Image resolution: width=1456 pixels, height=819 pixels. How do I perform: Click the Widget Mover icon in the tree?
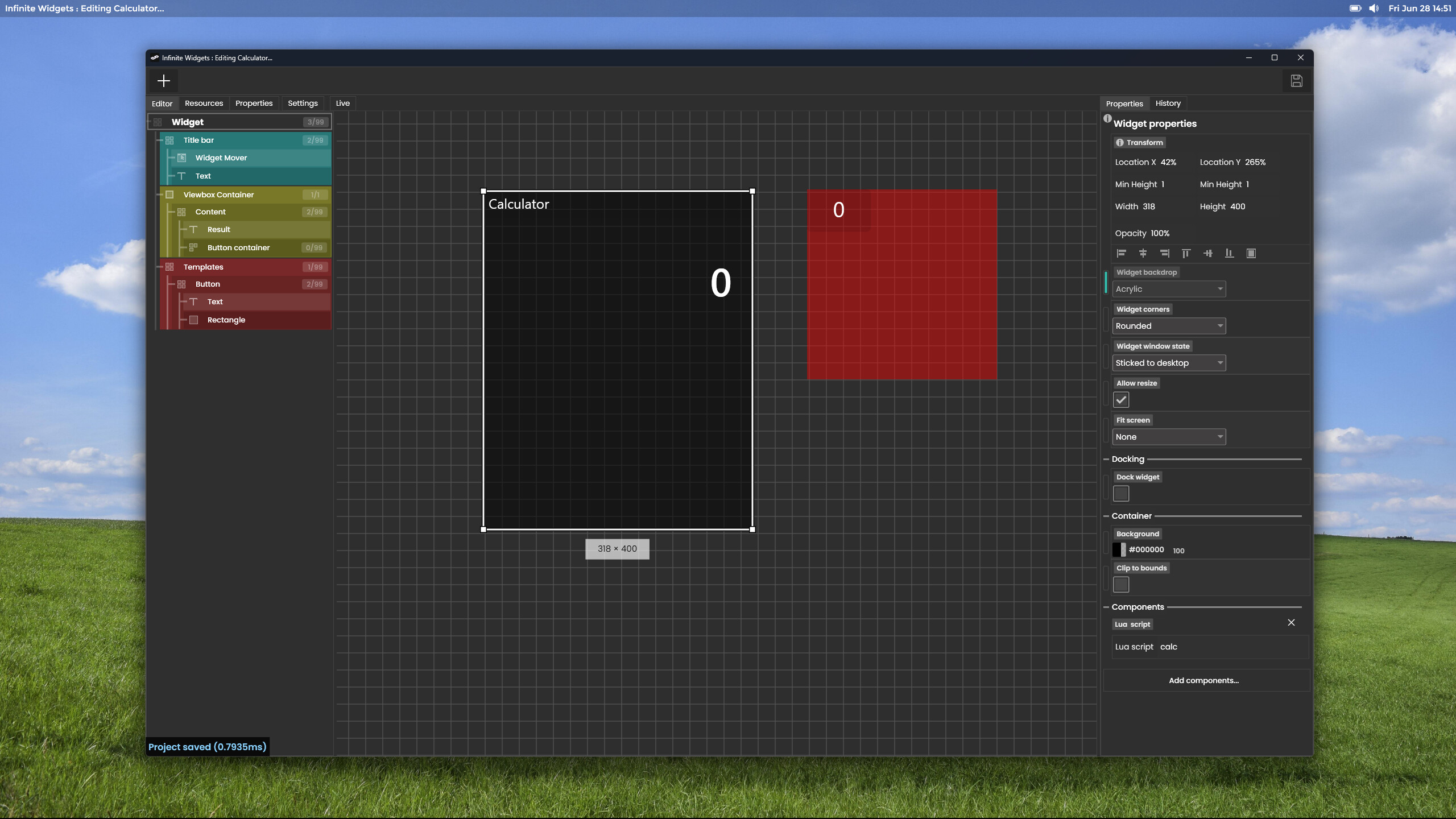(x=181, y=158)
